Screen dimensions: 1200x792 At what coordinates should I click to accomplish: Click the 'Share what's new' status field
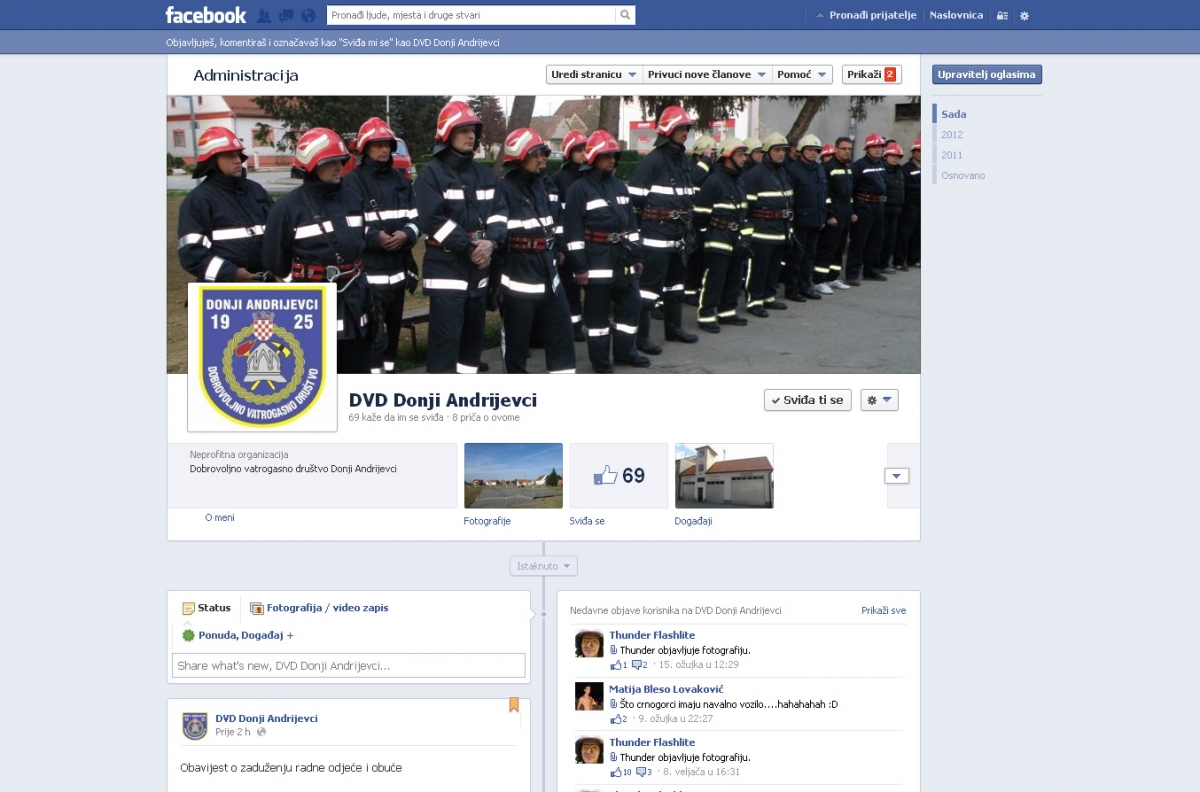(x=348, y=666)
